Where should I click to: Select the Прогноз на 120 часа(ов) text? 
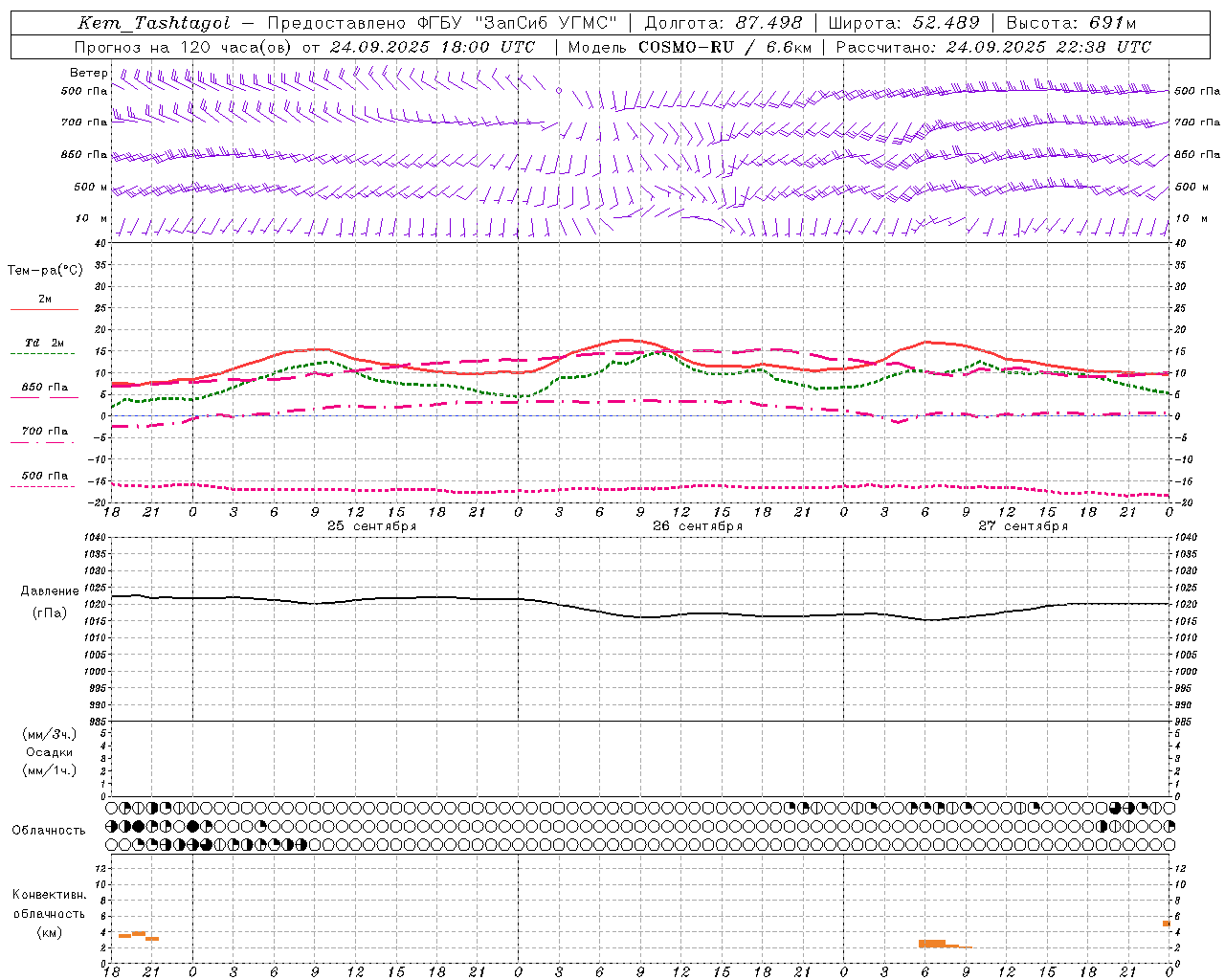[184, 47]
